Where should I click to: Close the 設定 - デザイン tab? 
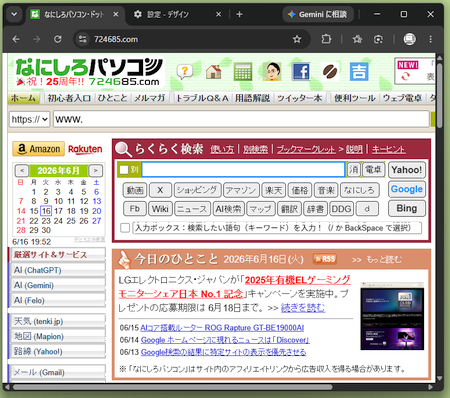[x=218, y=14]
